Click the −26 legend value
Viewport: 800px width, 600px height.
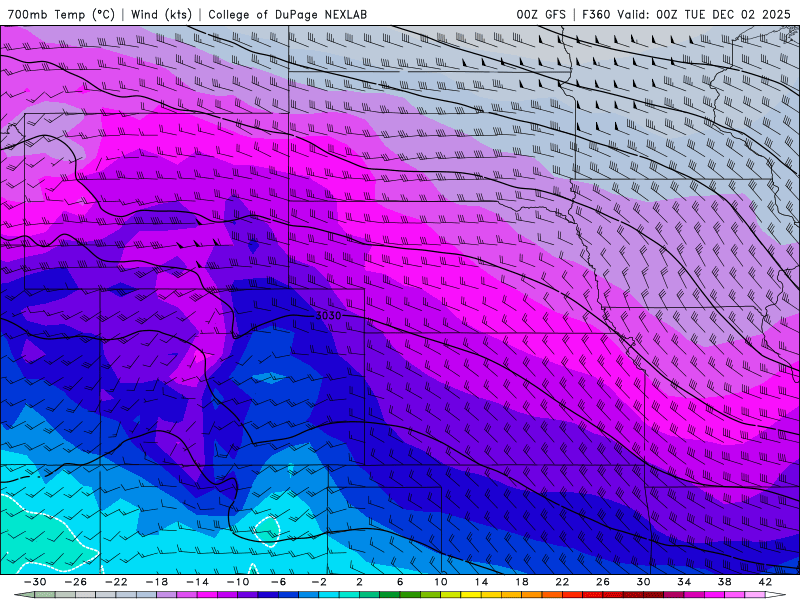76,582
